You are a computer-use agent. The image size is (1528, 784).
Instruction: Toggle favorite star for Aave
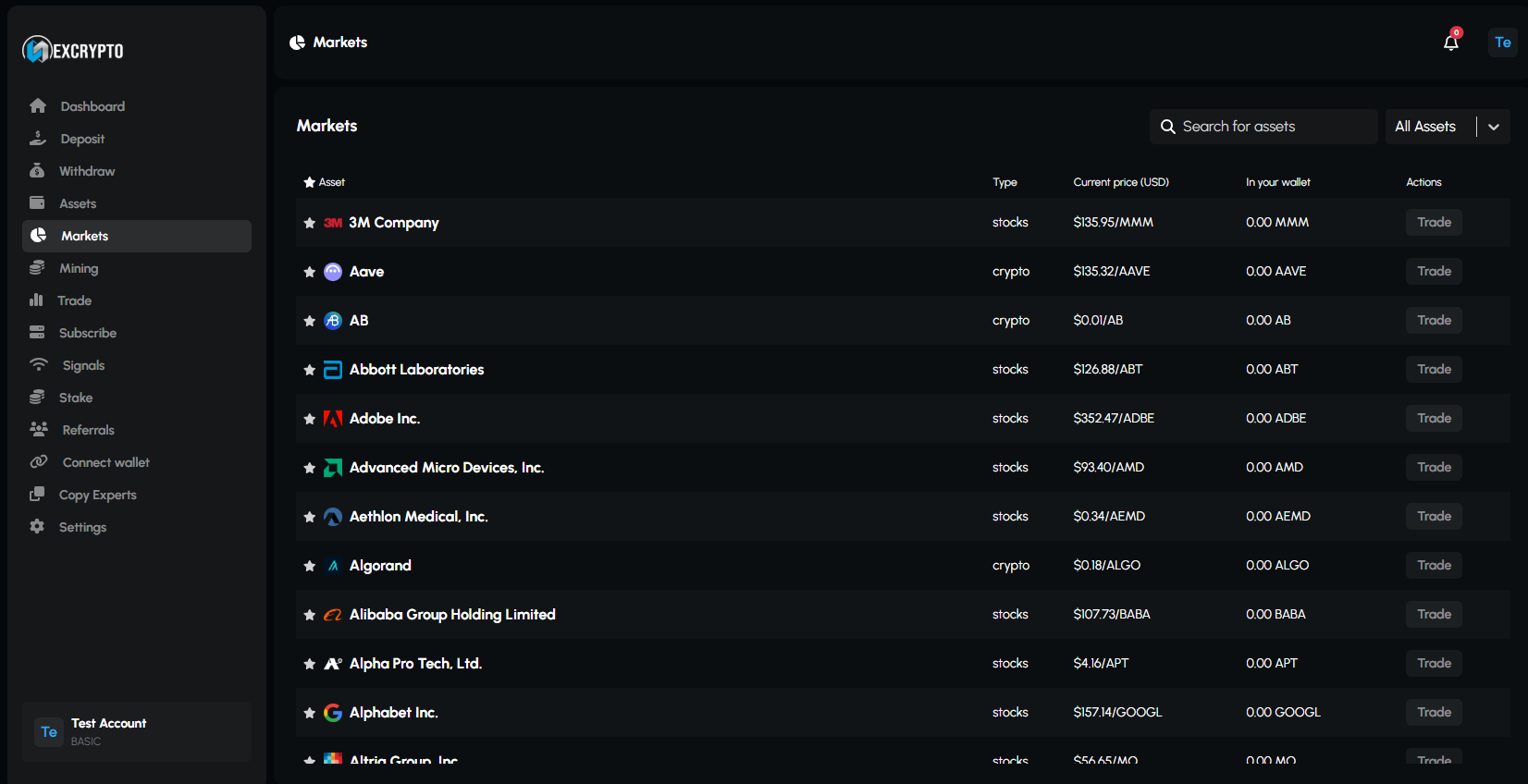310,272
